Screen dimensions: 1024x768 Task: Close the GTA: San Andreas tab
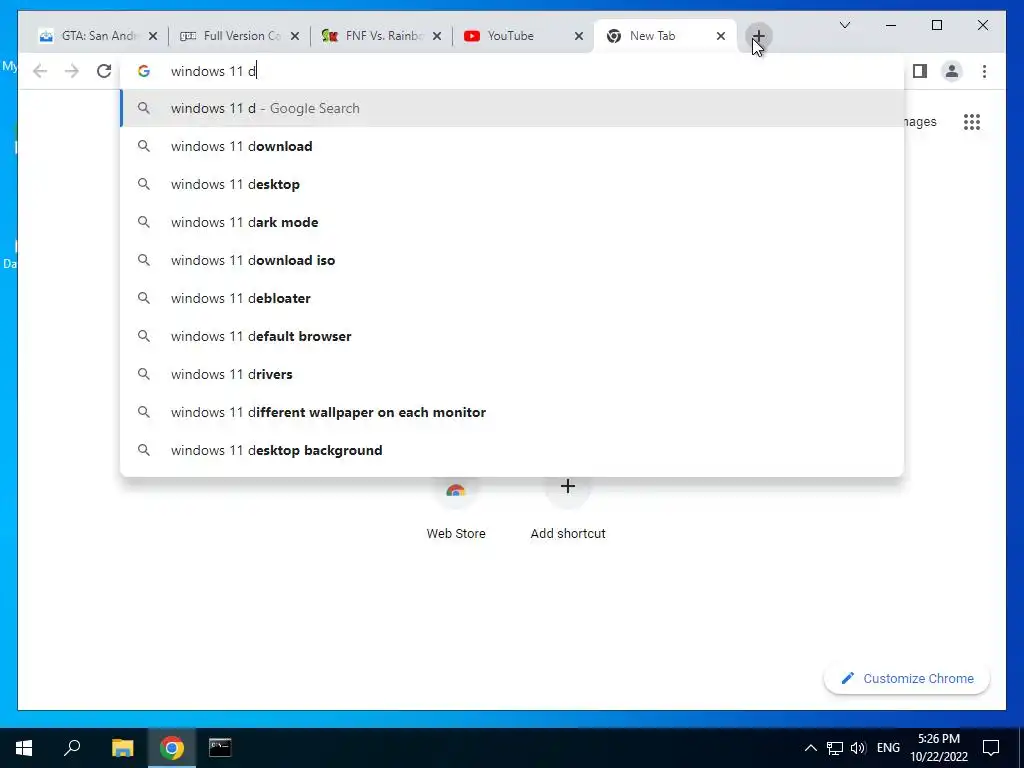pos(153,36)
